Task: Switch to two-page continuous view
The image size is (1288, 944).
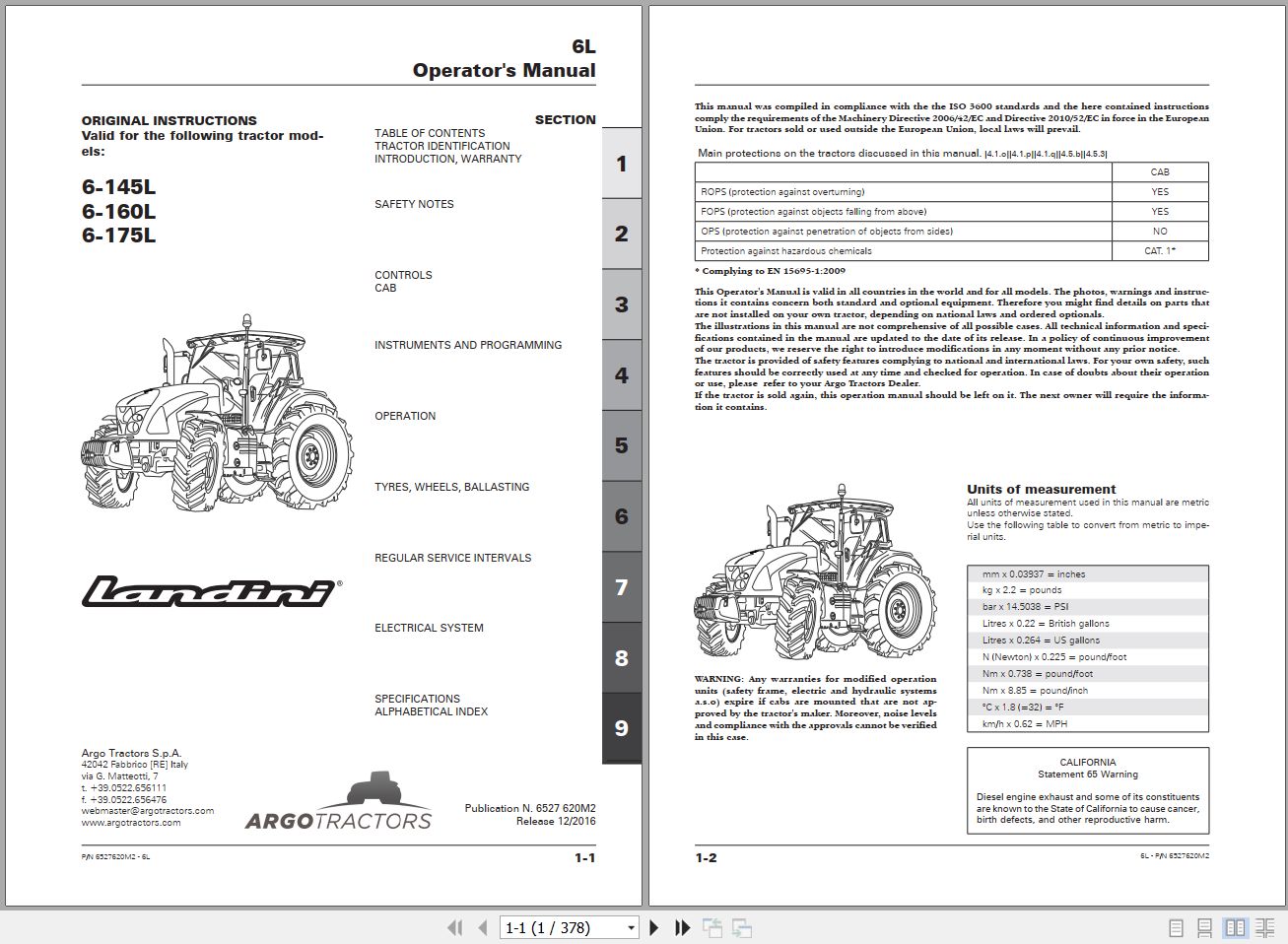Action: [x=1264, y=928]
